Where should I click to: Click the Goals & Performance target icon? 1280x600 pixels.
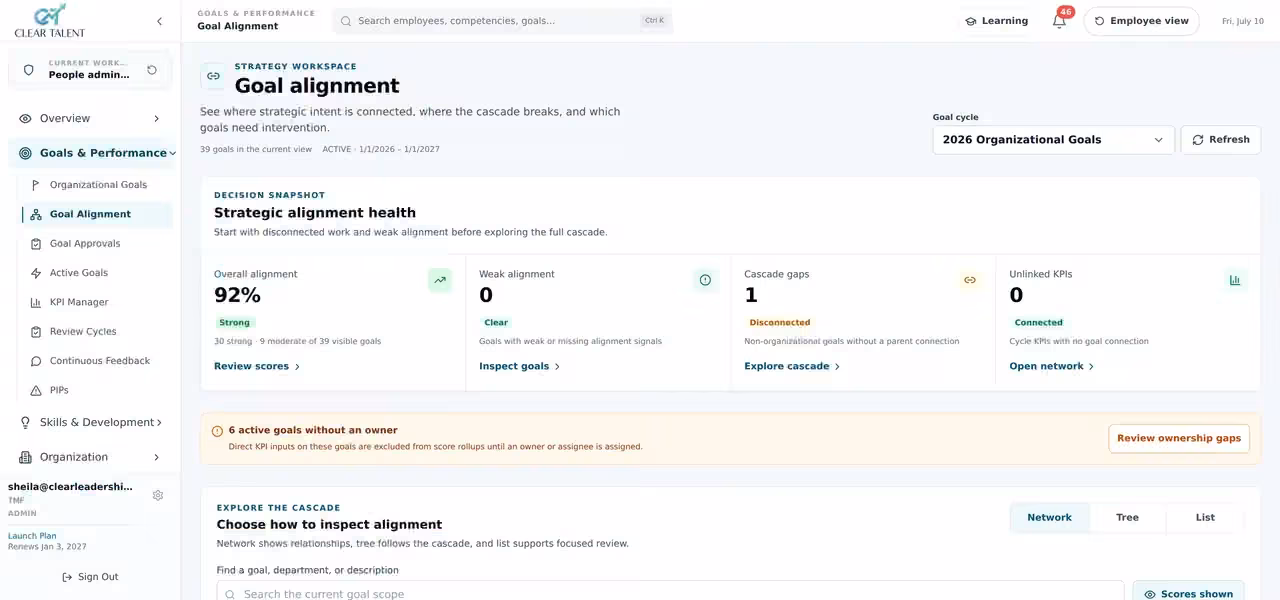26,153
